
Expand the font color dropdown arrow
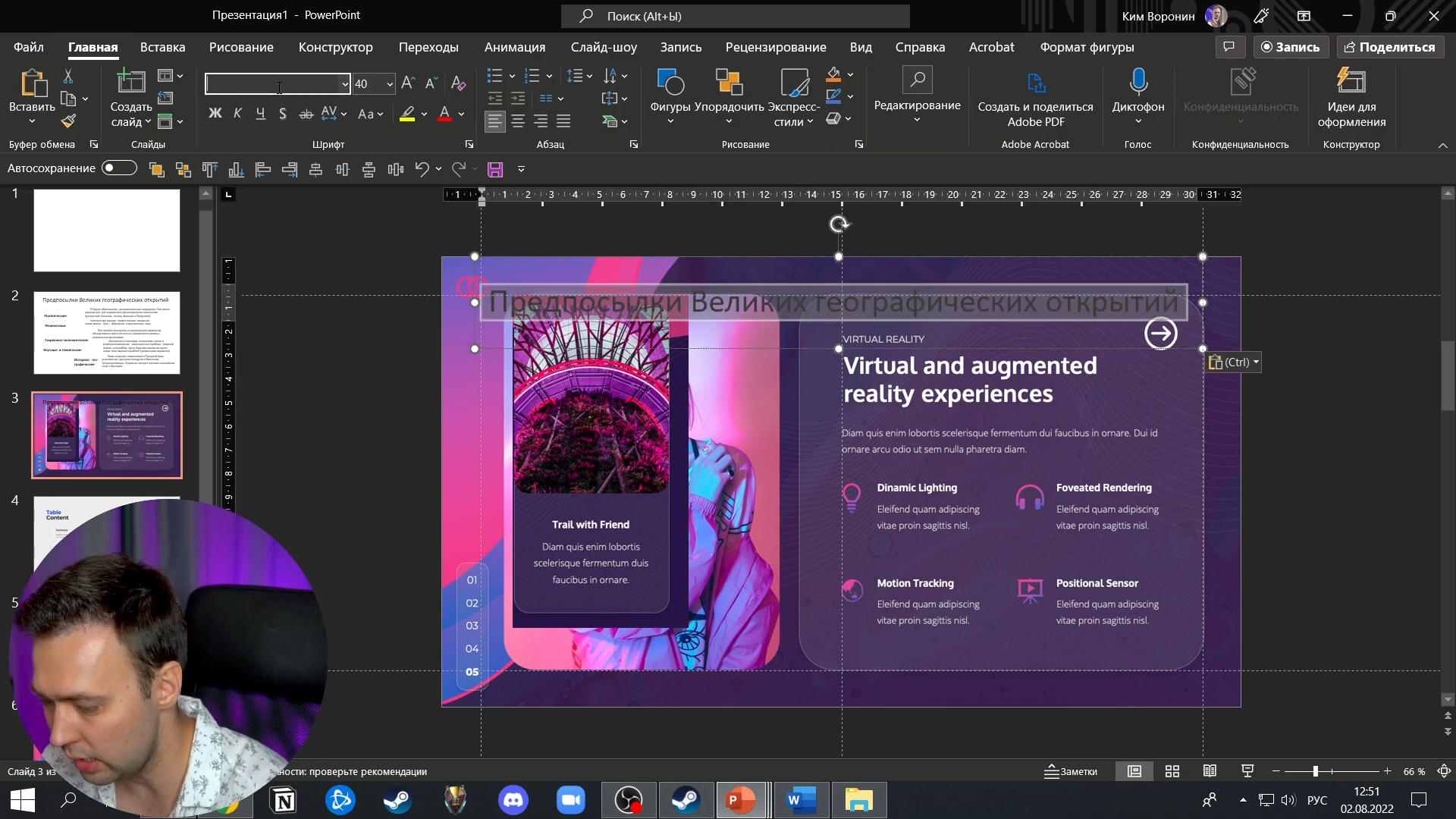[x=461, y=114]
